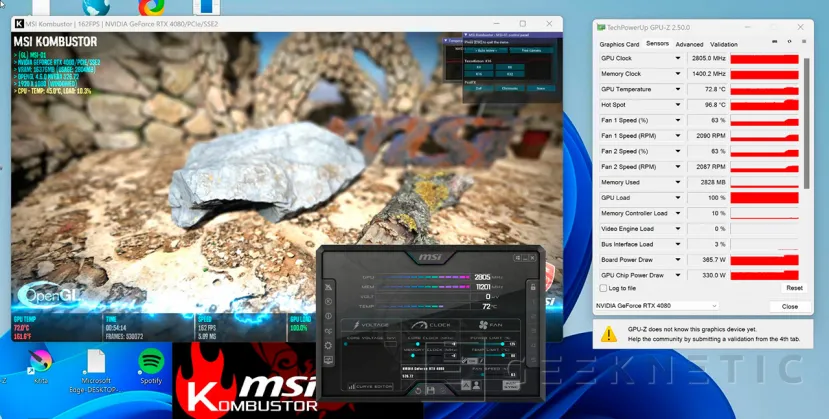Image resolution: width=829 pixels, height=419 pixels.
Task: Toggle Chromatic PostFX in Kombustor panel
Action: pyautogui.click(x=510, y=88)
